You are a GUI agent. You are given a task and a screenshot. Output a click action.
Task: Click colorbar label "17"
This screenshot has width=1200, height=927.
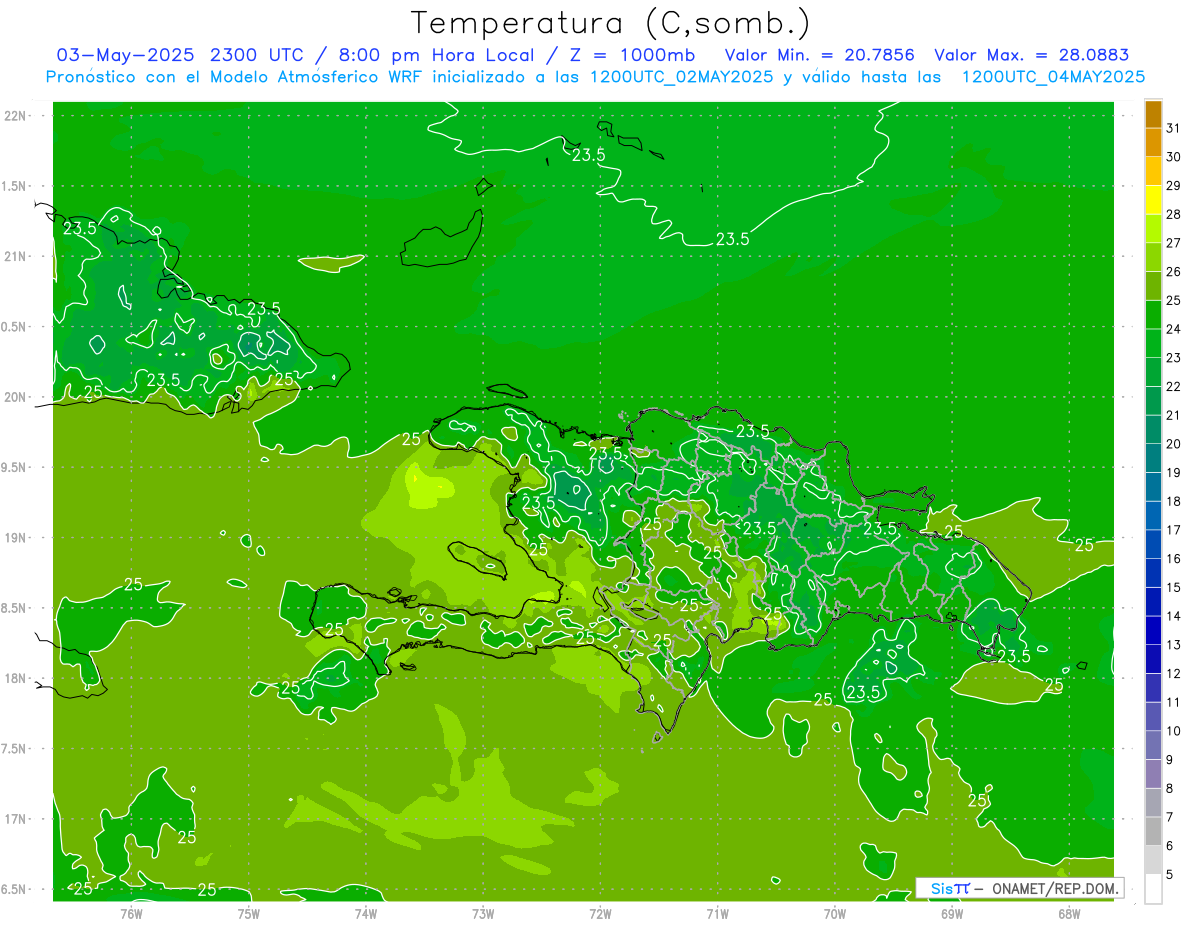pyautogui.click(x=1174, y=530)
